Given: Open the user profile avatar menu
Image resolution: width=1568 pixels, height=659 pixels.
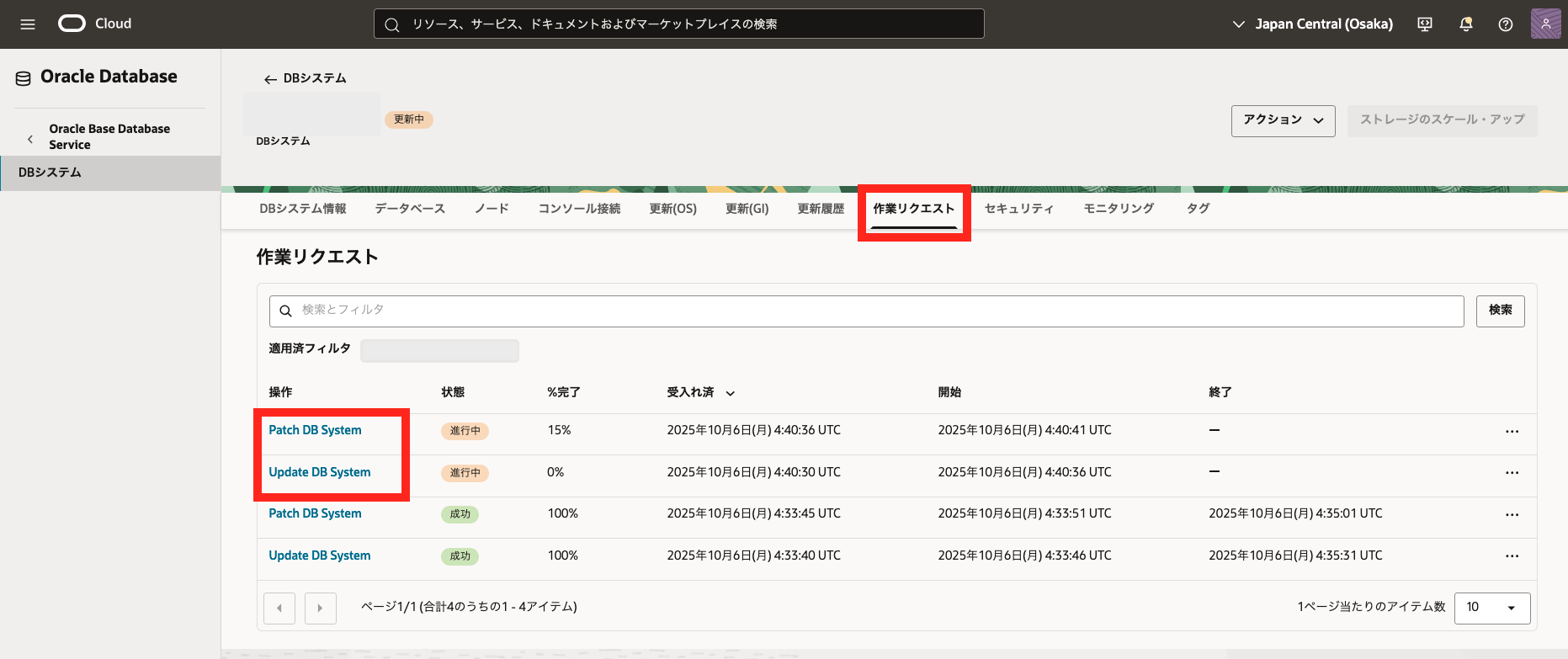Looking at the screenshot, I should coord(1545,24).
